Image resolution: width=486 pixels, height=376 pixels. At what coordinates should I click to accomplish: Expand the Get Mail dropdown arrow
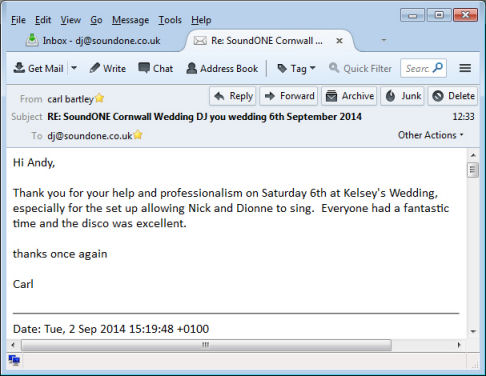74,68
